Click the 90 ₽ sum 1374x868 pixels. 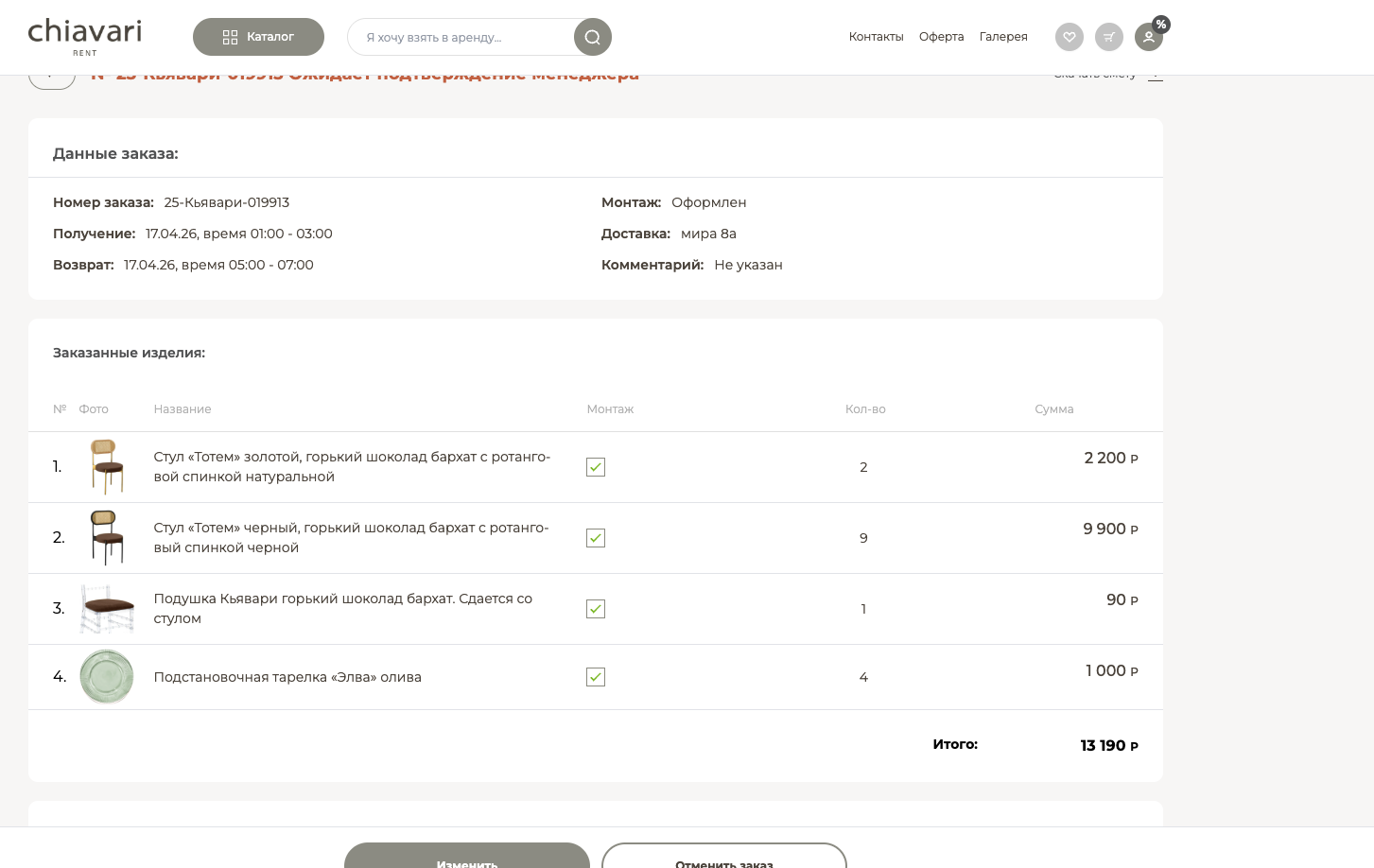(x=1122, y=599)
